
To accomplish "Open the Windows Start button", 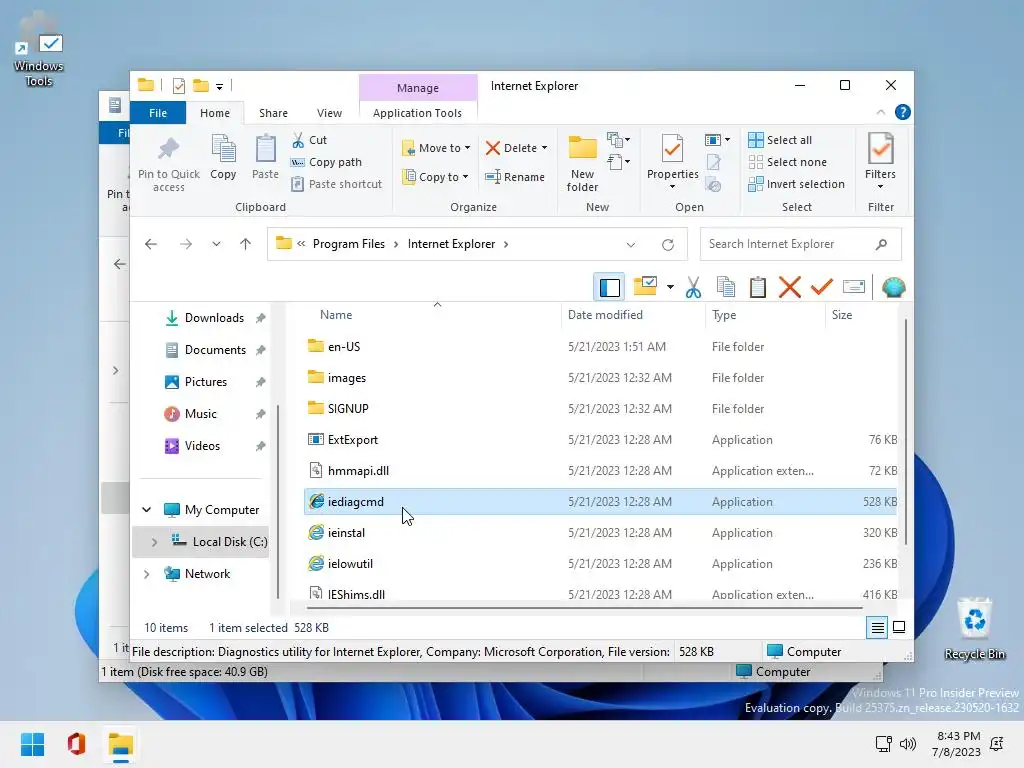I will [x=32, y=744].
